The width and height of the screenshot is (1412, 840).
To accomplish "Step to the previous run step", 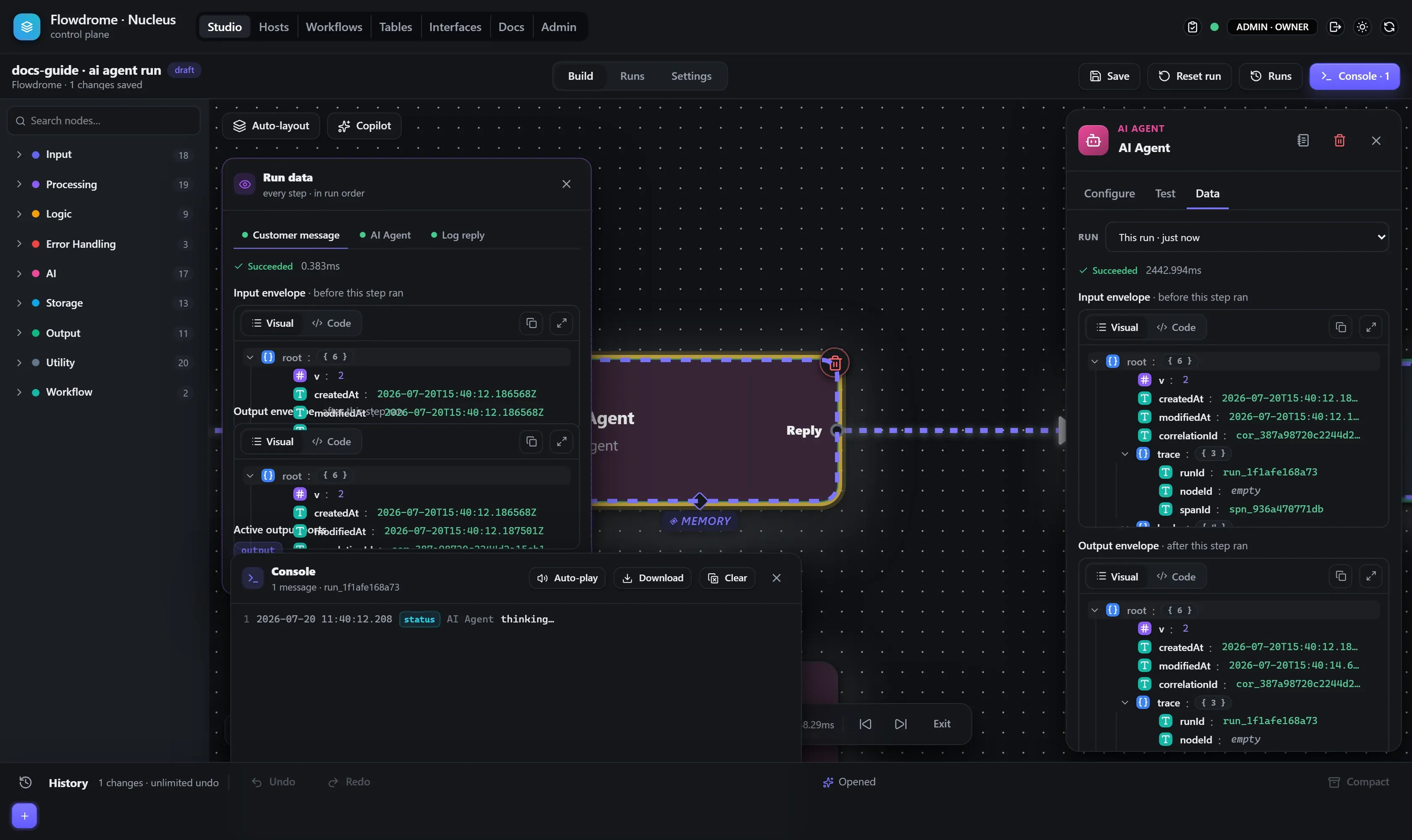I will click(x=865, y=724).
